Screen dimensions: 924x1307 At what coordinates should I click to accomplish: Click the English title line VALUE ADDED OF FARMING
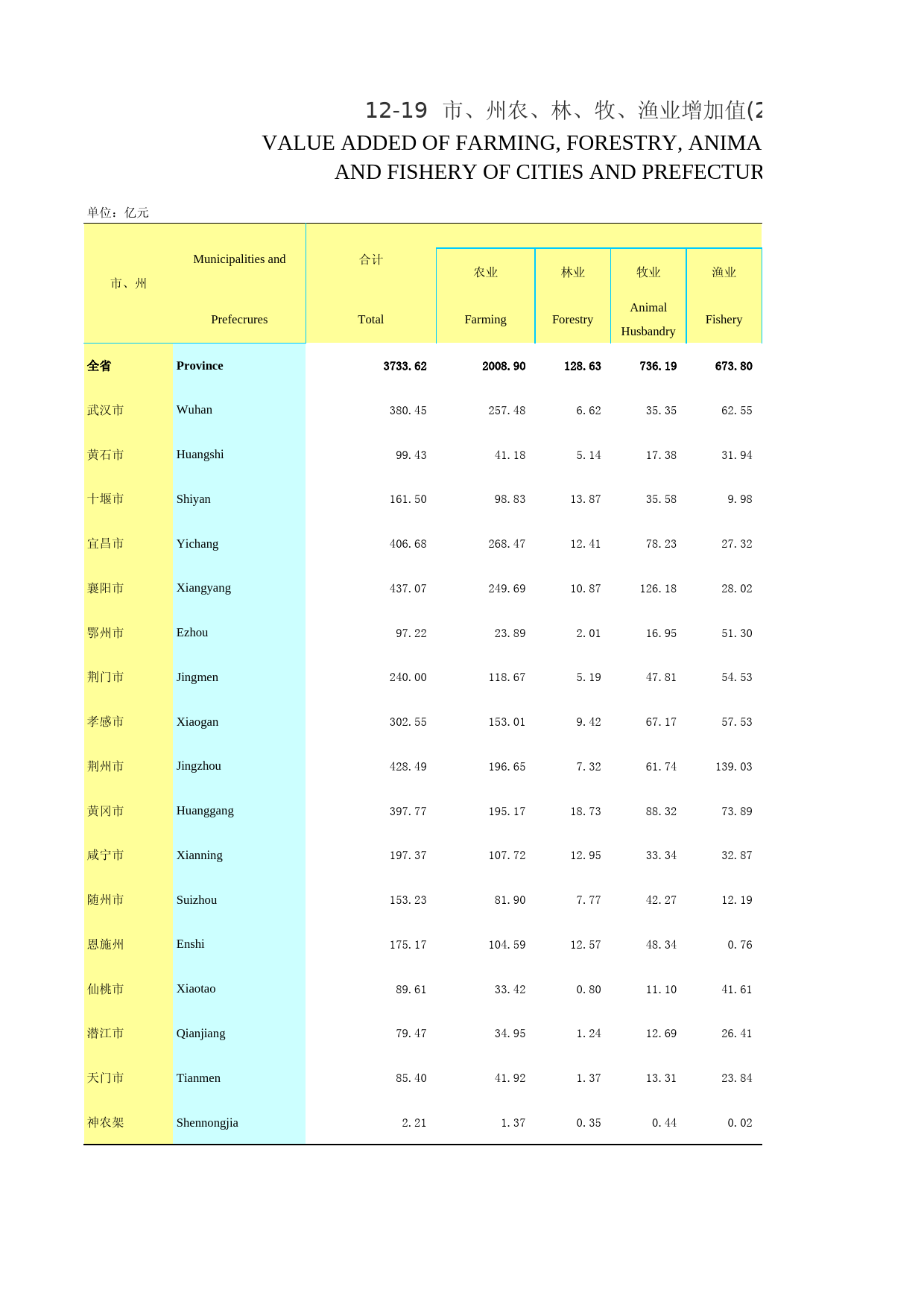511,143
